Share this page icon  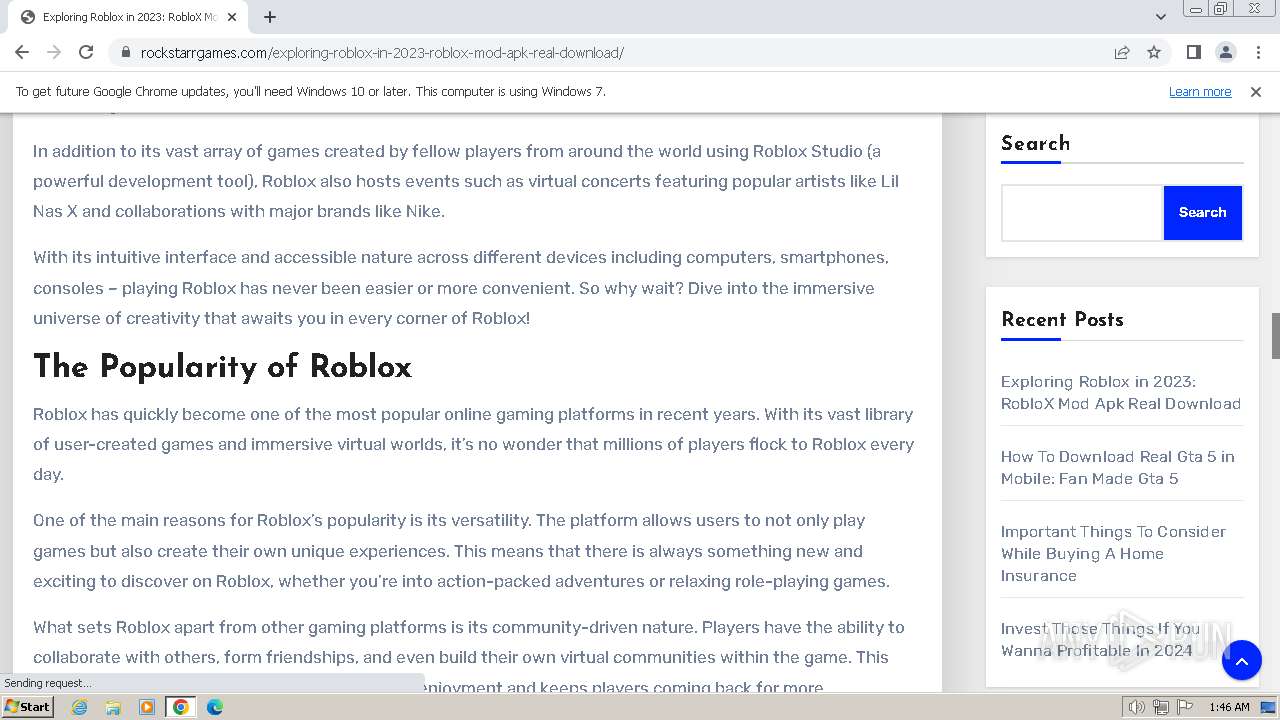tap(1122, 52)
